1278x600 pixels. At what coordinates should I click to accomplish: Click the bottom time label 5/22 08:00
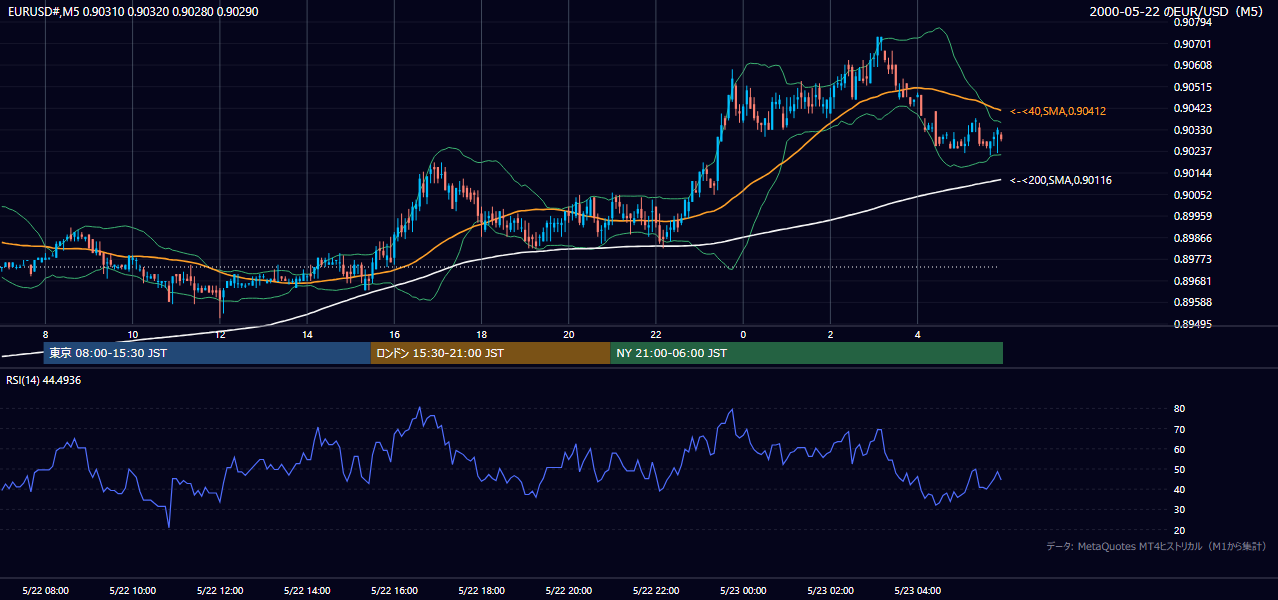pos(45,591)
